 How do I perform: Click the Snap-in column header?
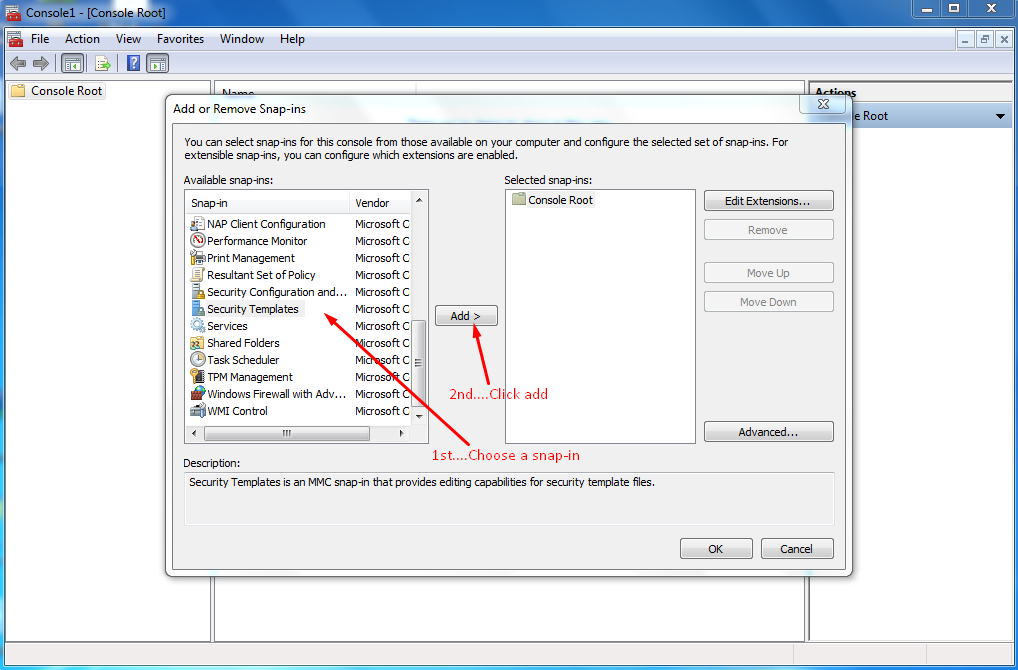coord(267,203)
